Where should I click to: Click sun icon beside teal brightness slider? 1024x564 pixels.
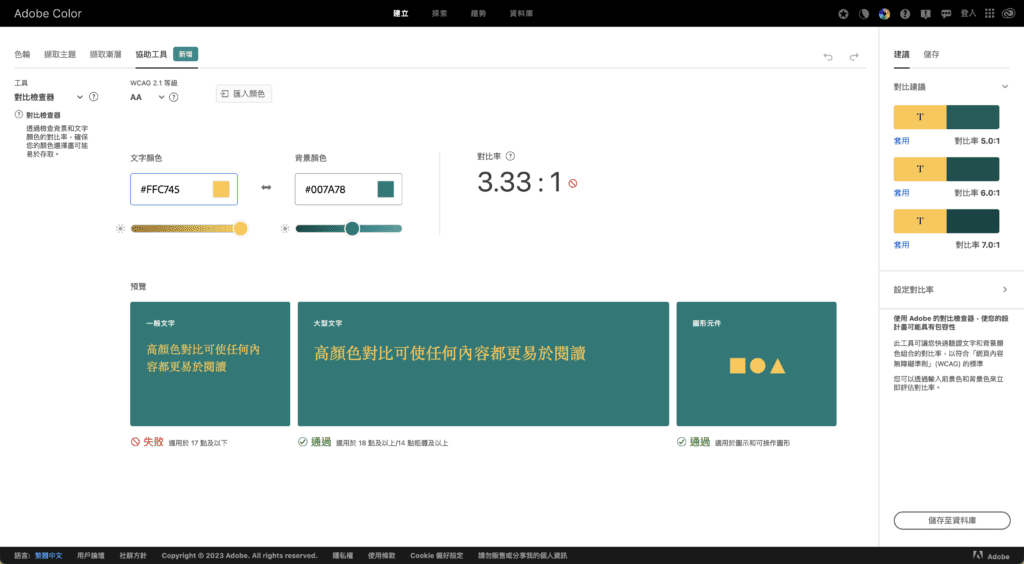point(285,228)
